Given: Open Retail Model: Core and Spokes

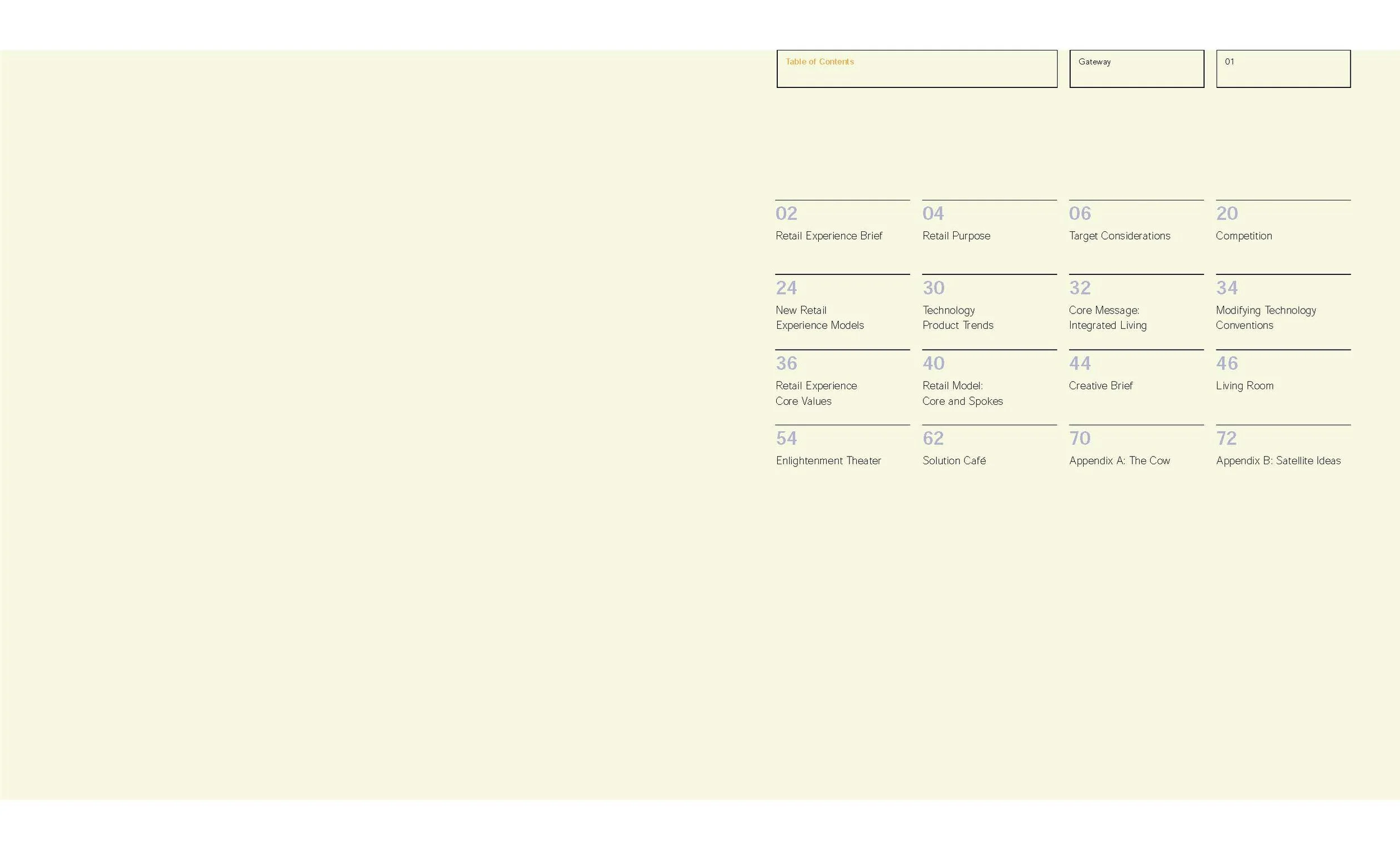Looking at the screenshot, I should 962,393.
